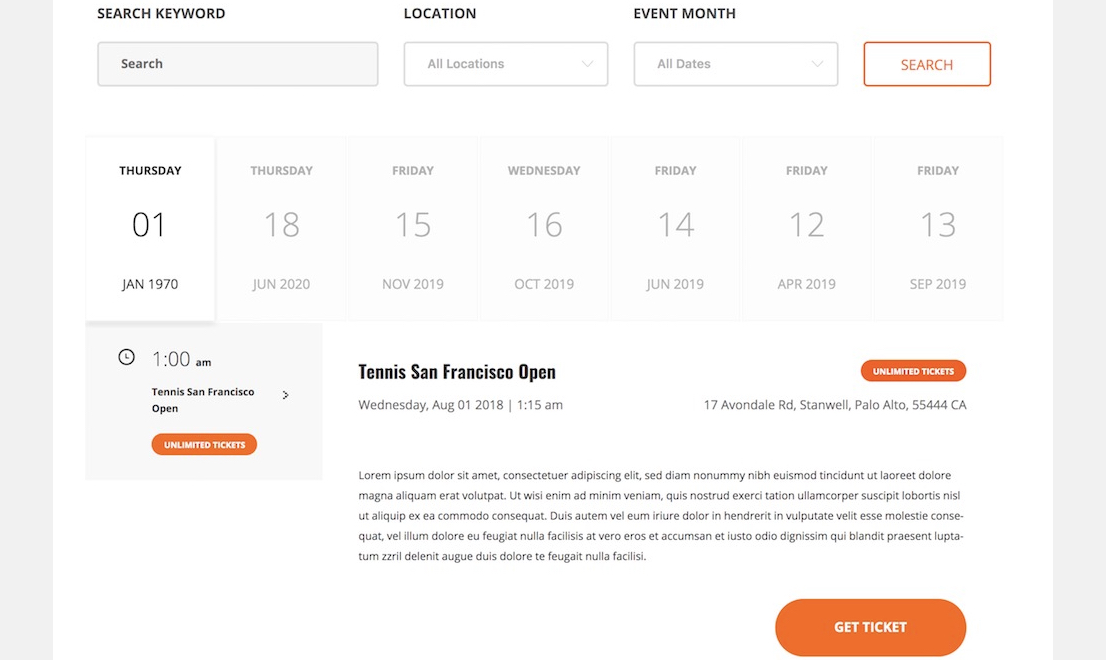
Task: Click into the Search keyword field
Action: pyautogui.click(x=237, y=64)
